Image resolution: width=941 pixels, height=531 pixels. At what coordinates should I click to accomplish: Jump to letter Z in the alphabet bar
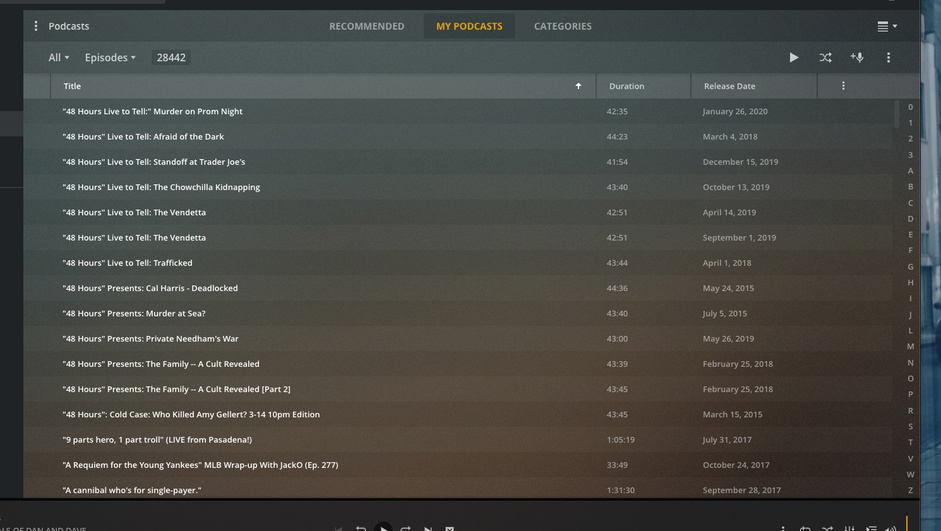tap(910, 490)
